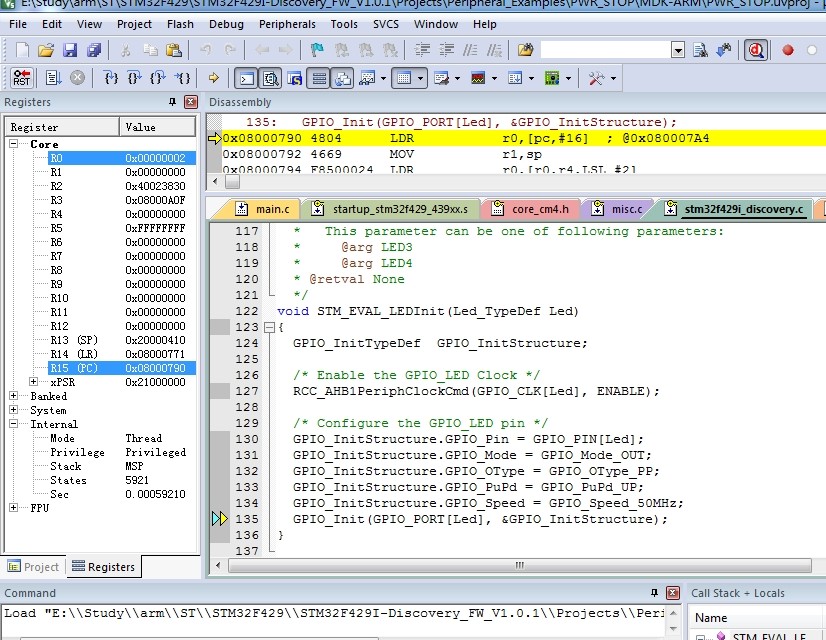Open the Memory Windows dropdown arrow
This screenshot has width=826, height=640.
(420, 78)
